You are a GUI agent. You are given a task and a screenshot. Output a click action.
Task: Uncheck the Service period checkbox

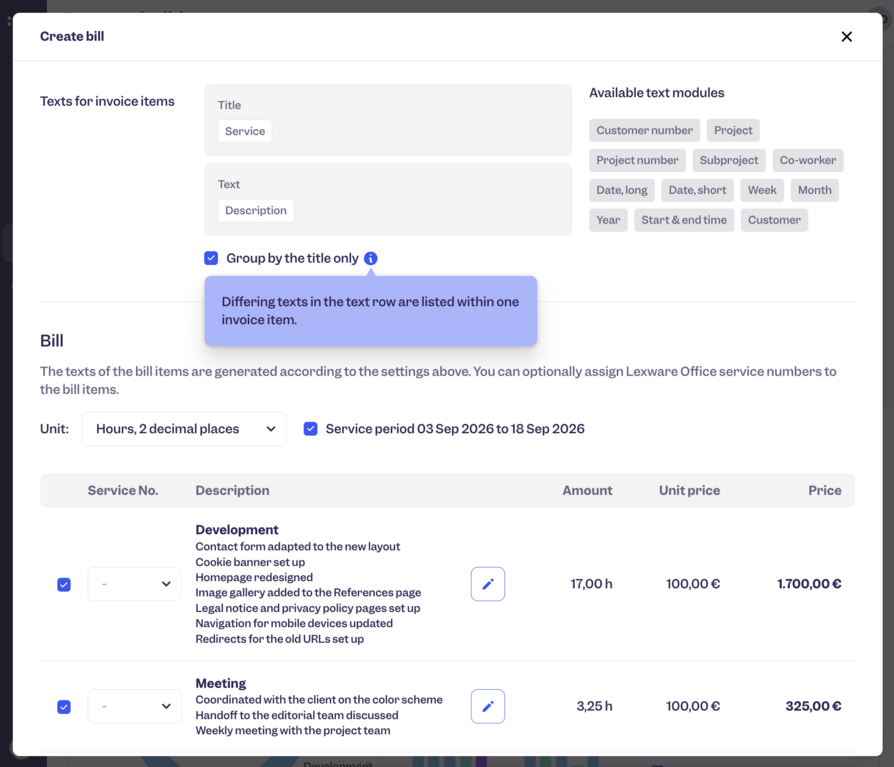coord(310,429)
